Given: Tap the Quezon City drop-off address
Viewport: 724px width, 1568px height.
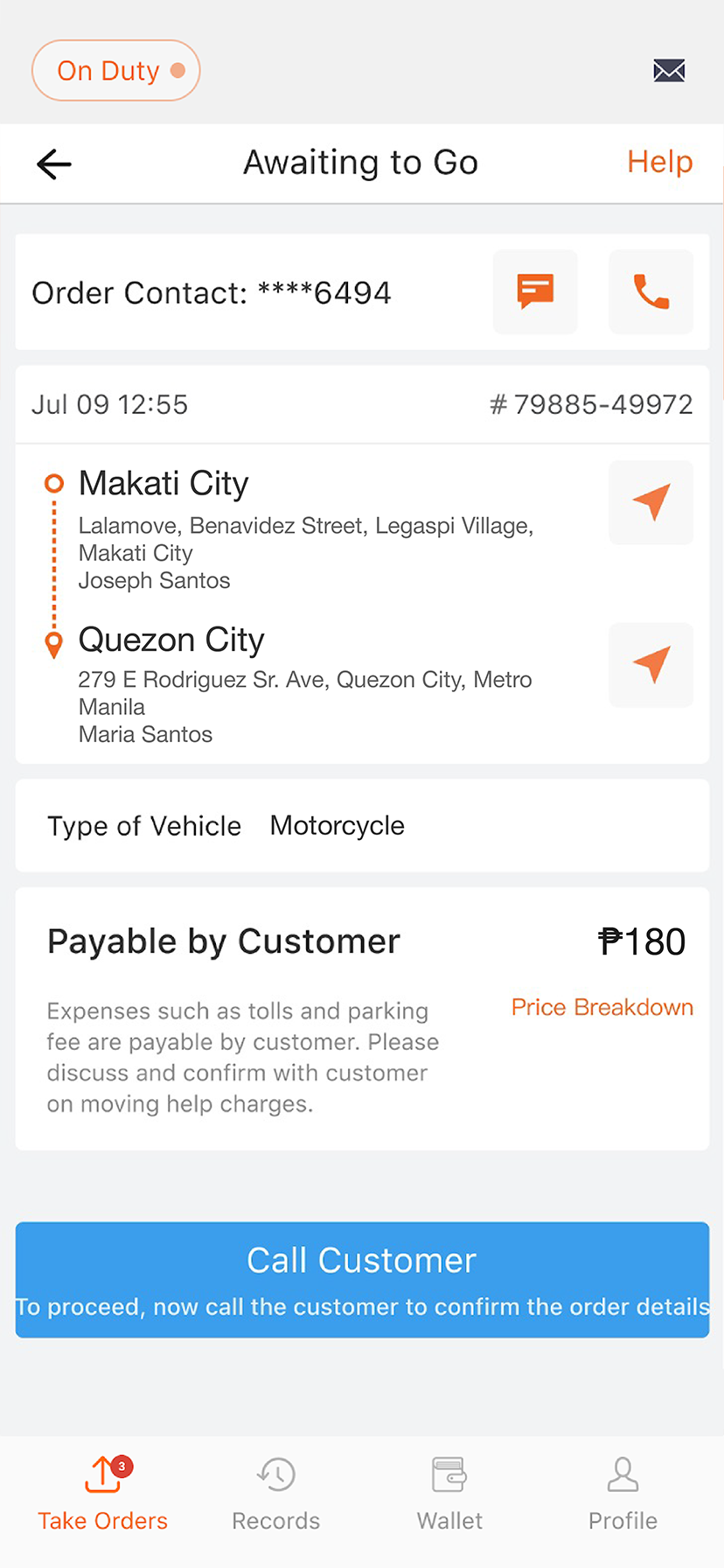Looking at the screenshot, I should point(305,693).
